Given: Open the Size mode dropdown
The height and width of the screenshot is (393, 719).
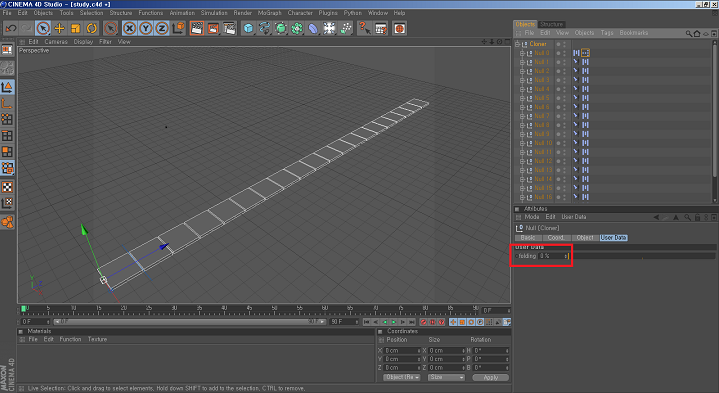Looking at the screenshot, I should click(x=447, y=377).
